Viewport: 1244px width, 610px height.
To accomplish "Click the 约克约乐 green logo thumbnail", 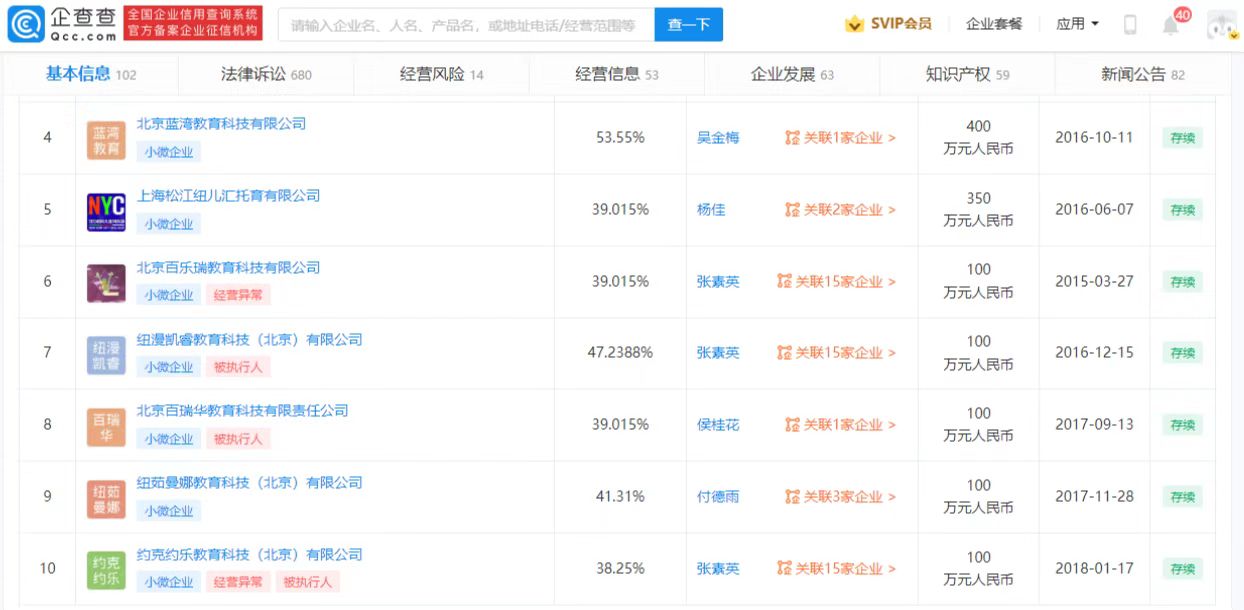I will [106, 571].
